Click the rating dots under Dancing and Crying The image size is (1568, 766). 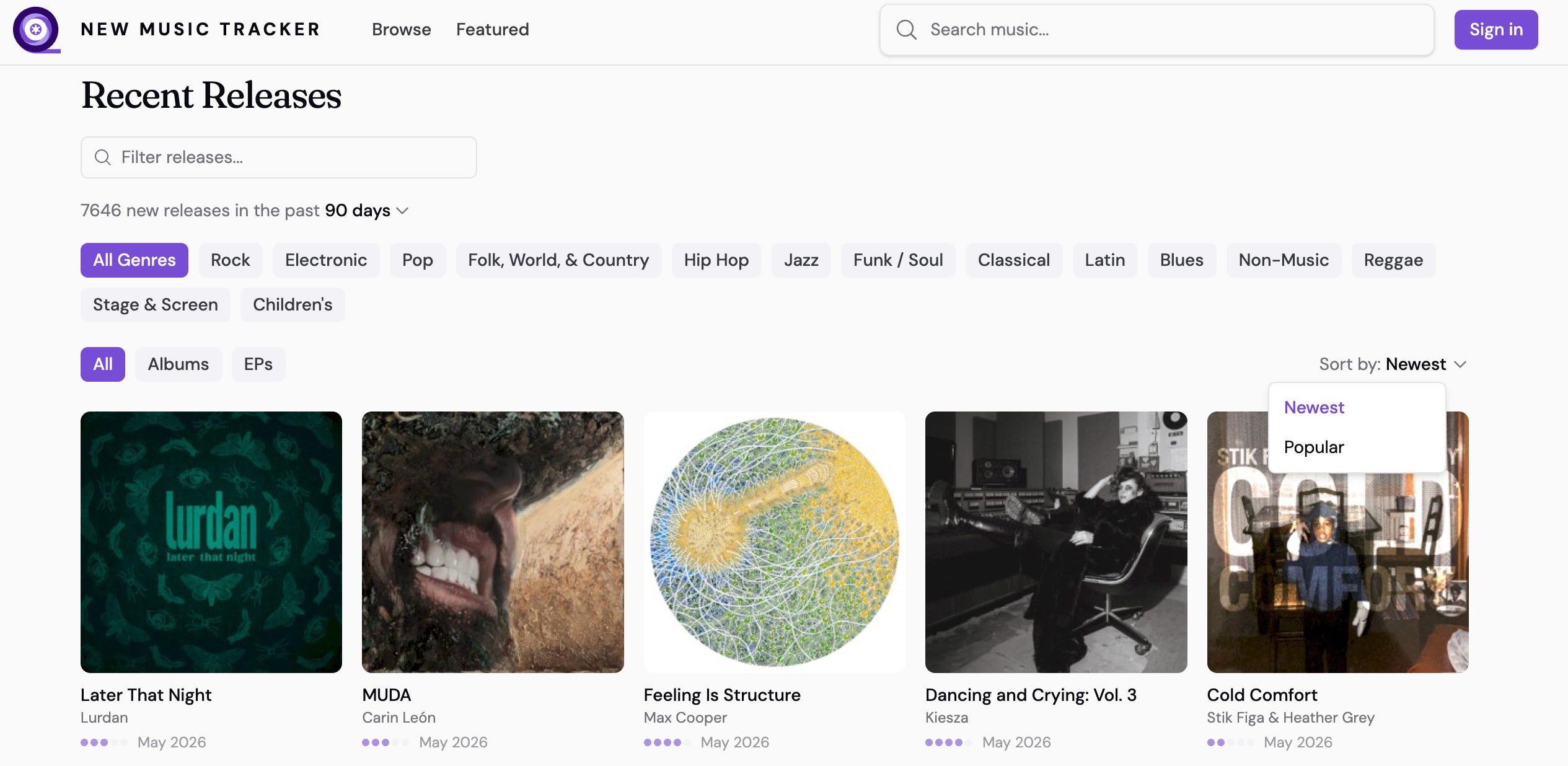tap(949, 742)
